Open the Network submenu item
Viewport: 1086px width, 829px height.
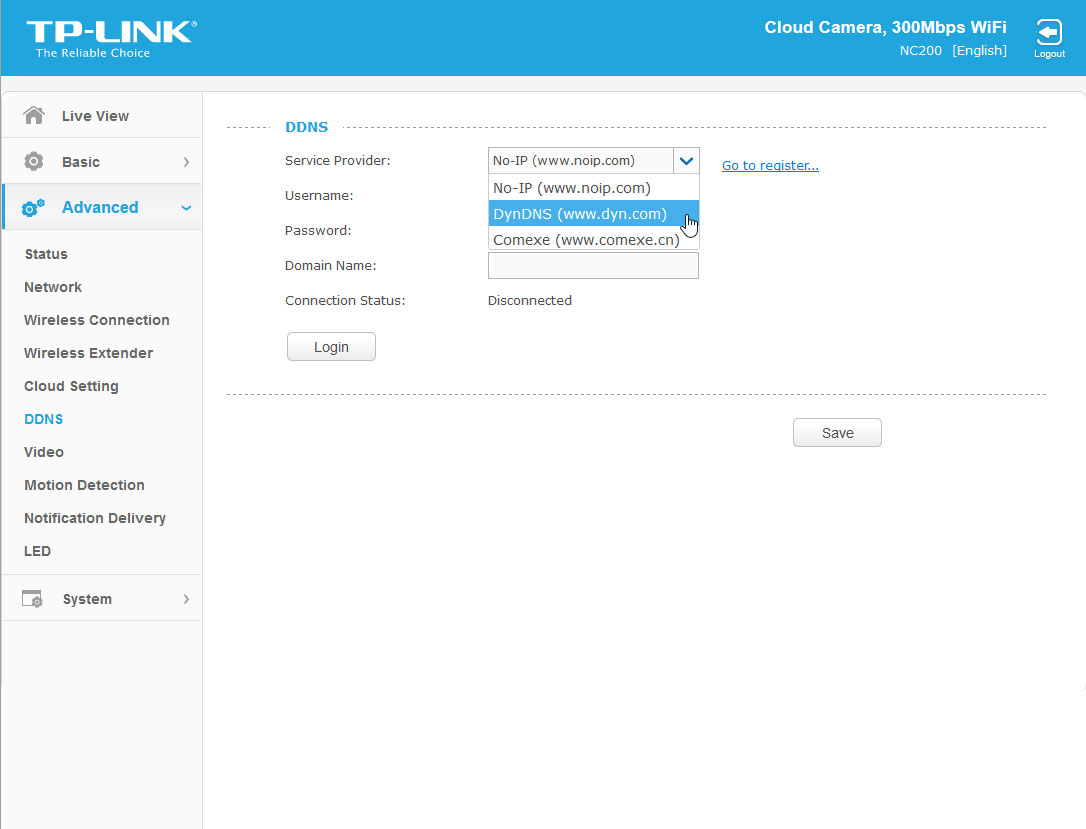pos(53,287)
